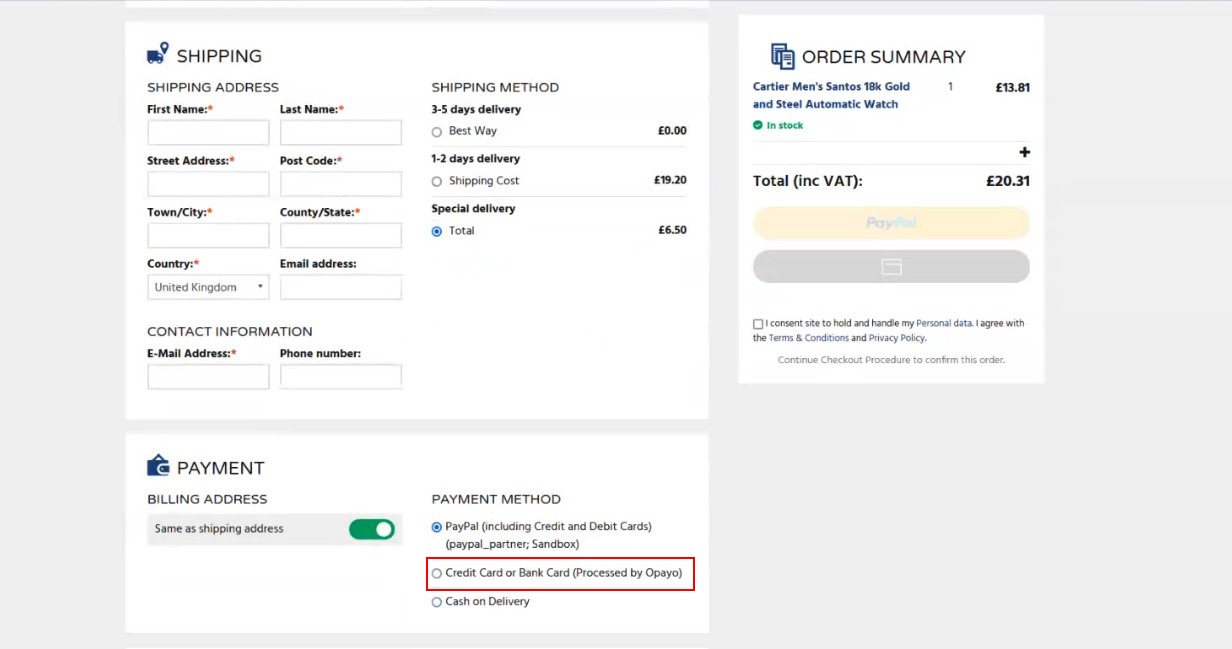The image size is (1232, 649).
Task: Select the Total special delivery option
Action: tap(437, 231)
